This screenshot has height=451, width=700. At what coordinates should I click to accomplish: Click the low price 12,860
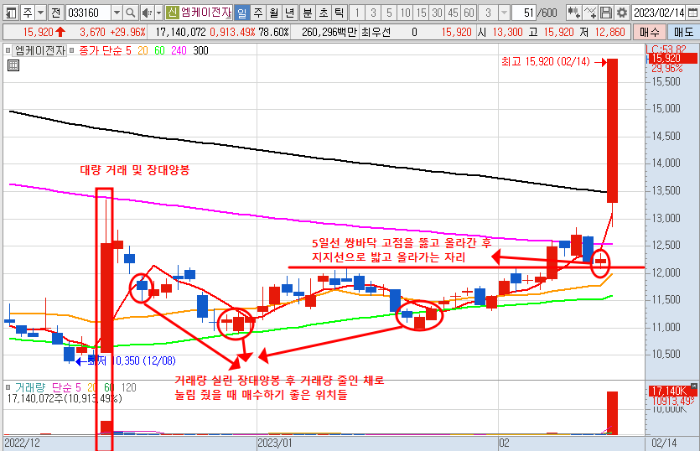610,32
